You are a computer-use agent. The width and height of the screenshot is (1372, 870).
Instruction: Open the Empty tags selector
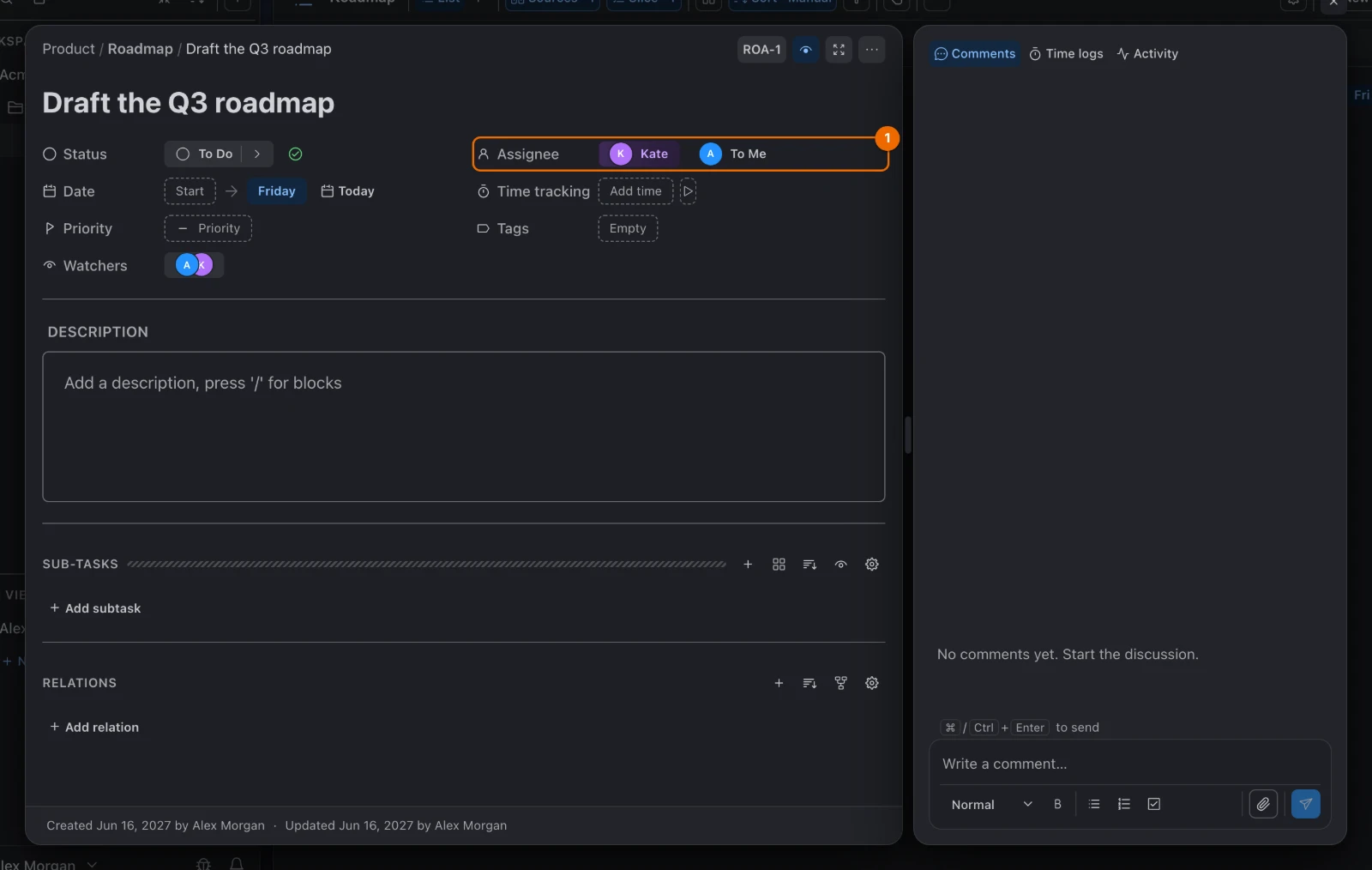[628, 228]
